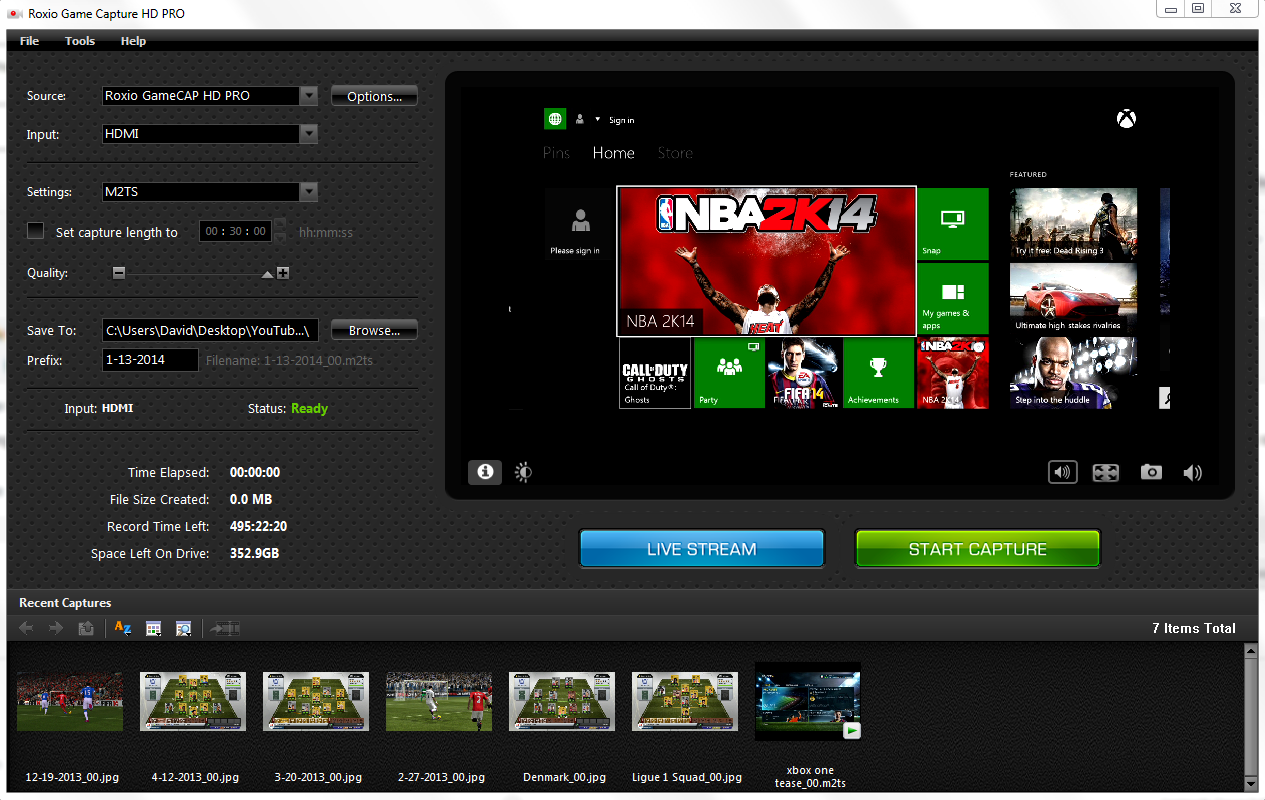
Task: Open the thumbnail view options icon
Action: (153, 628)
